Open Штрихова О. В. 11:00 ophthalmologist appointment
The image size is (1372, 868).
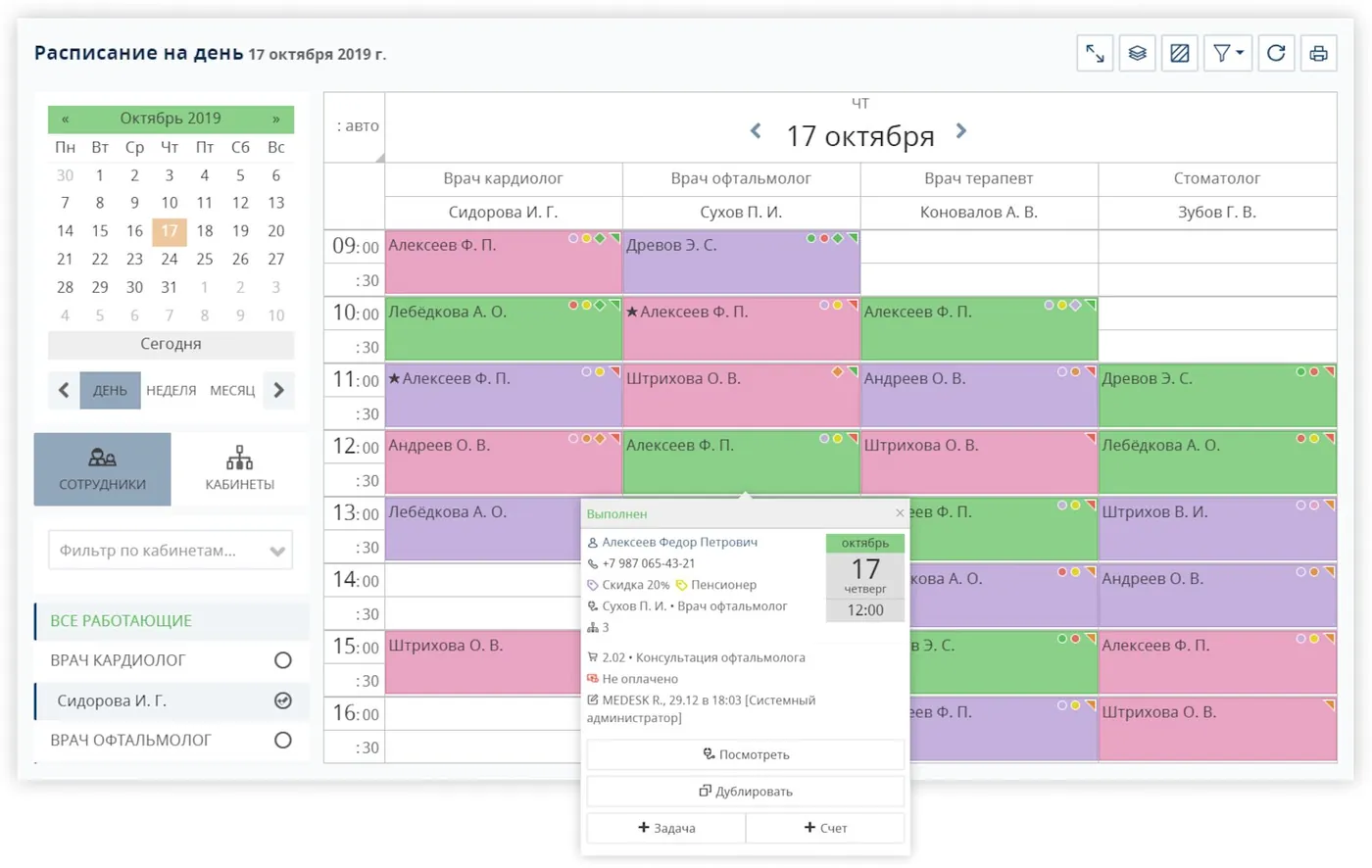coord(742,395)
